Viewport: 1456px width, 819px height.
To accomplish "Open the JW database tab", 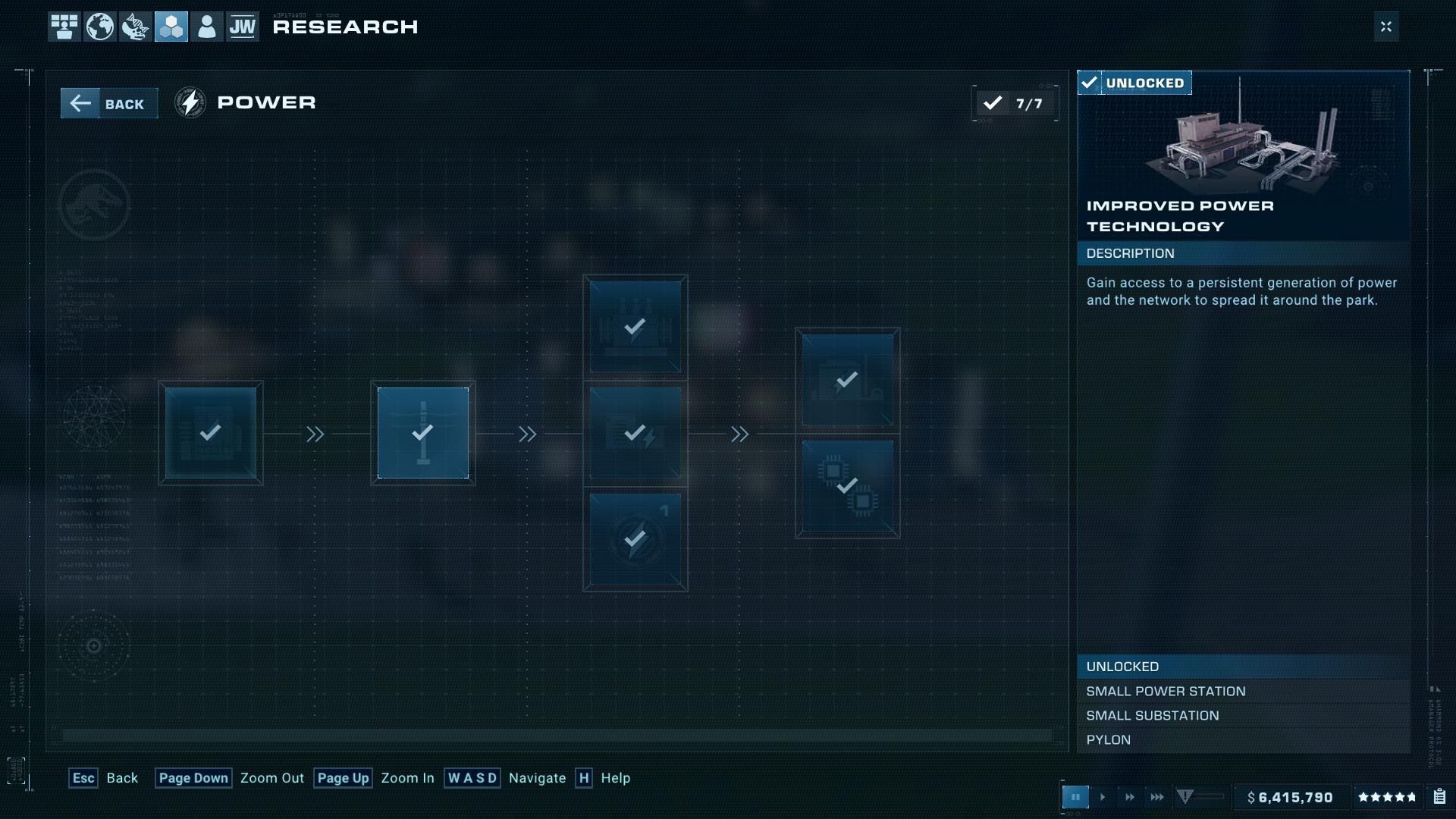I will click(243, 27).
